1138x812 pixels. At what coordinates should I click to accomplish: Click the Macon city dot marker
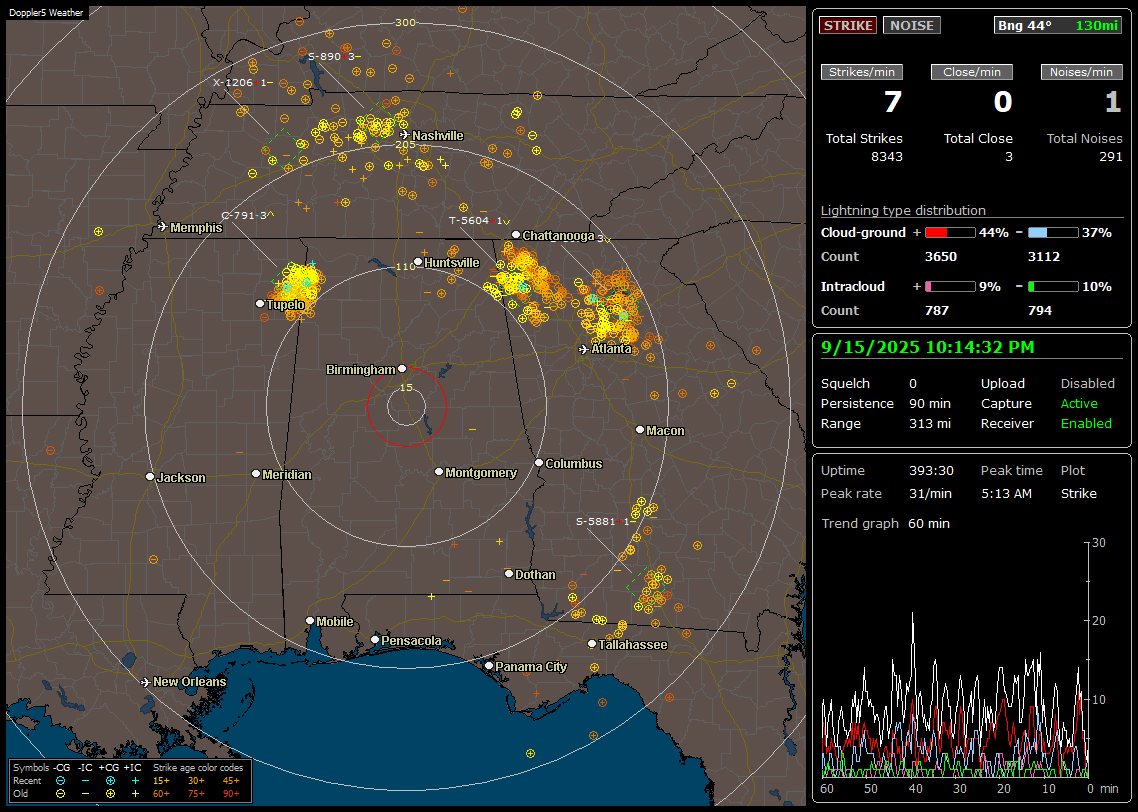[x=639, y=430]
